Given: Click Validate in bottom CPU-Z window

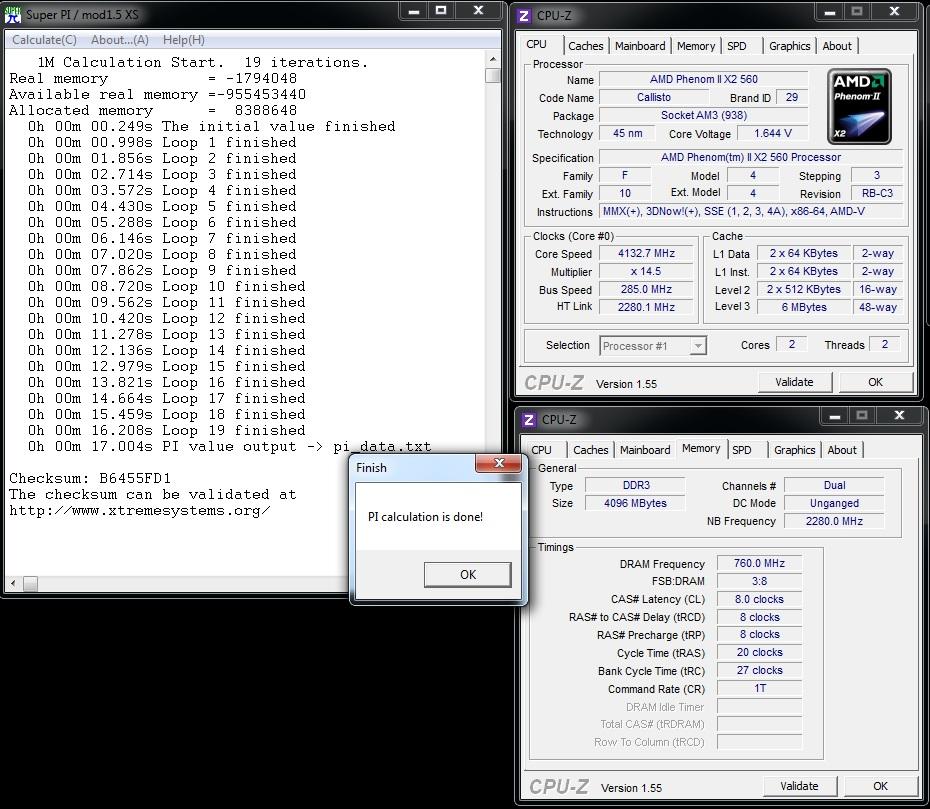Looking at the screenshot, I should (x=799, y=786).
